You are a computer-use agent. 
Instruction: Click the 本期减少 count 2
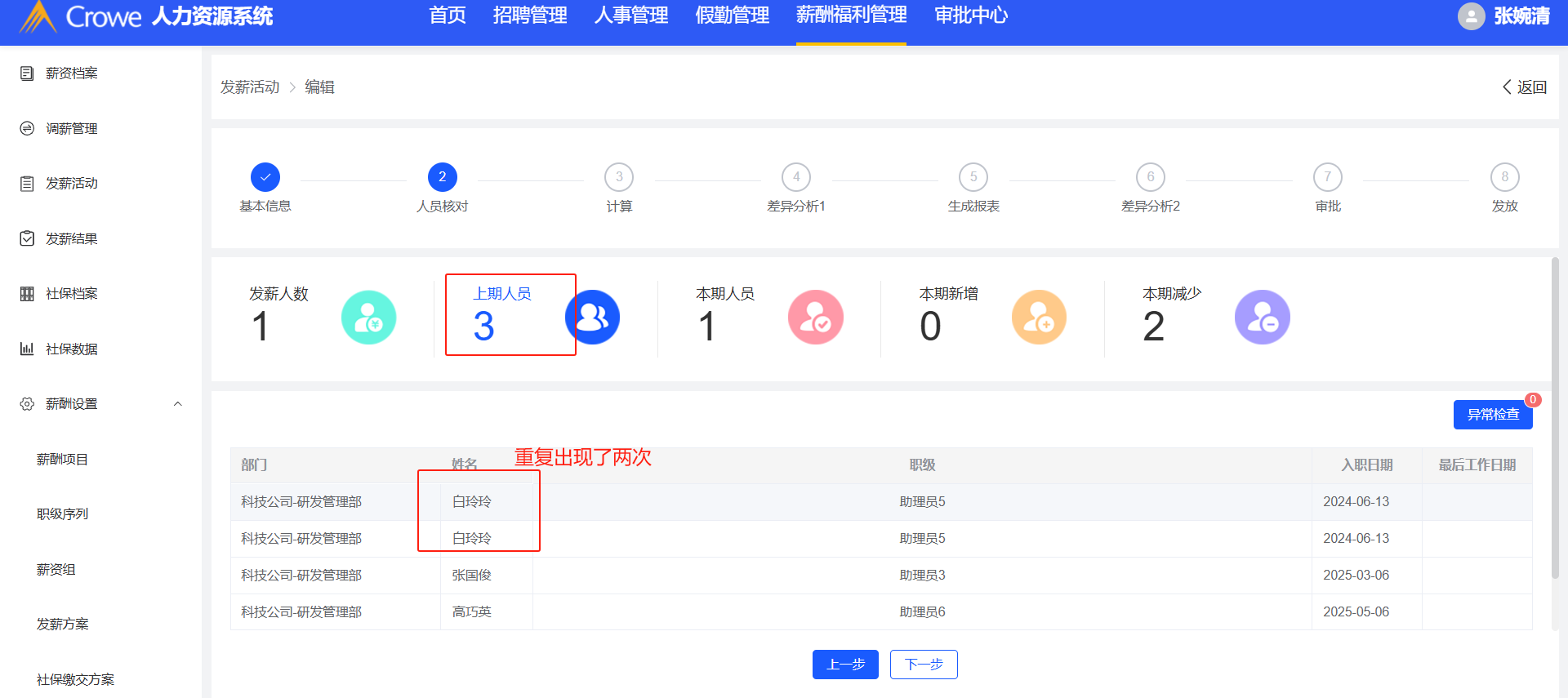pyautogui.click(x=1153, y=327)
